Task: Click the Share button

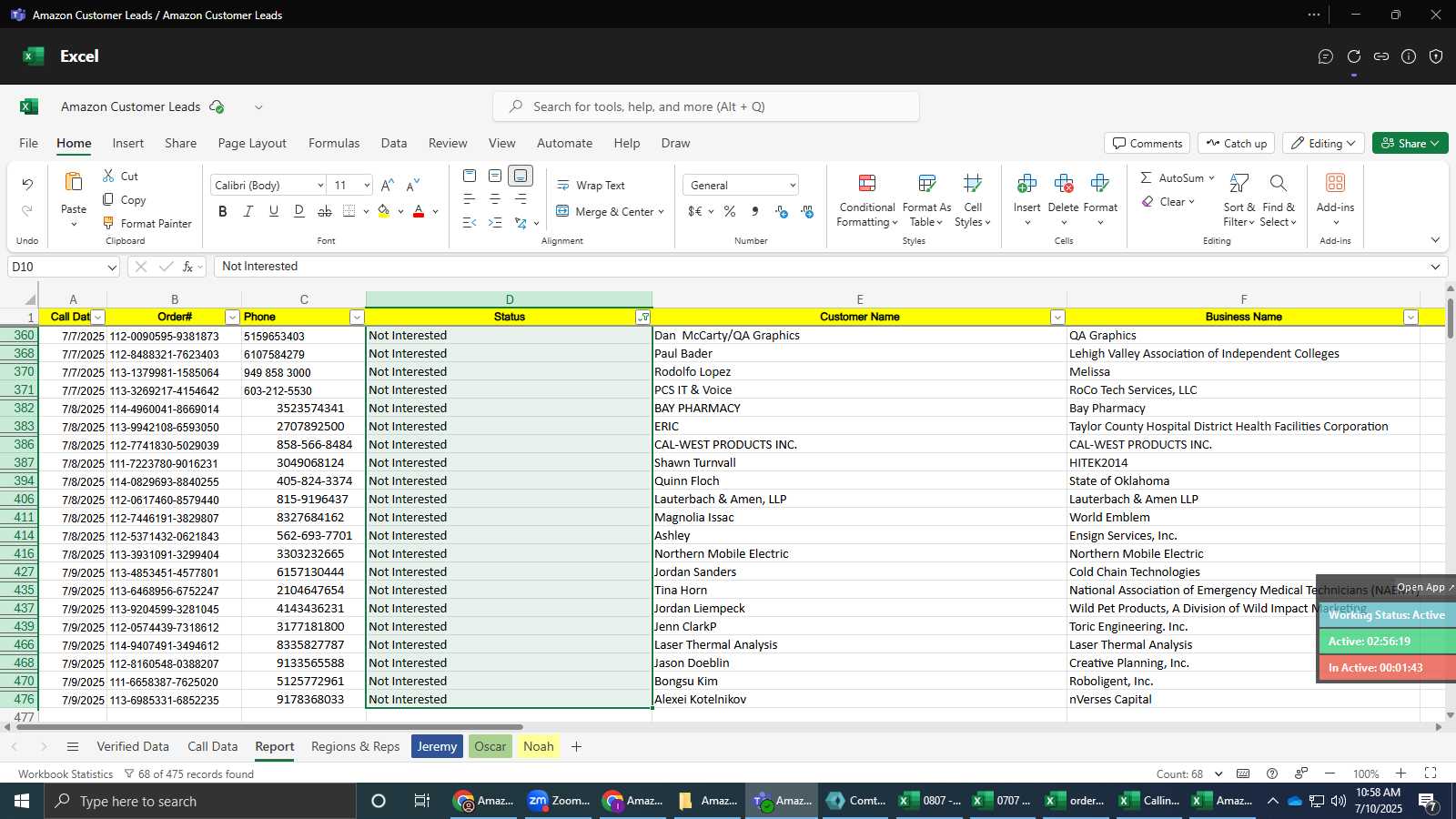Action: tap(1410, 143)
